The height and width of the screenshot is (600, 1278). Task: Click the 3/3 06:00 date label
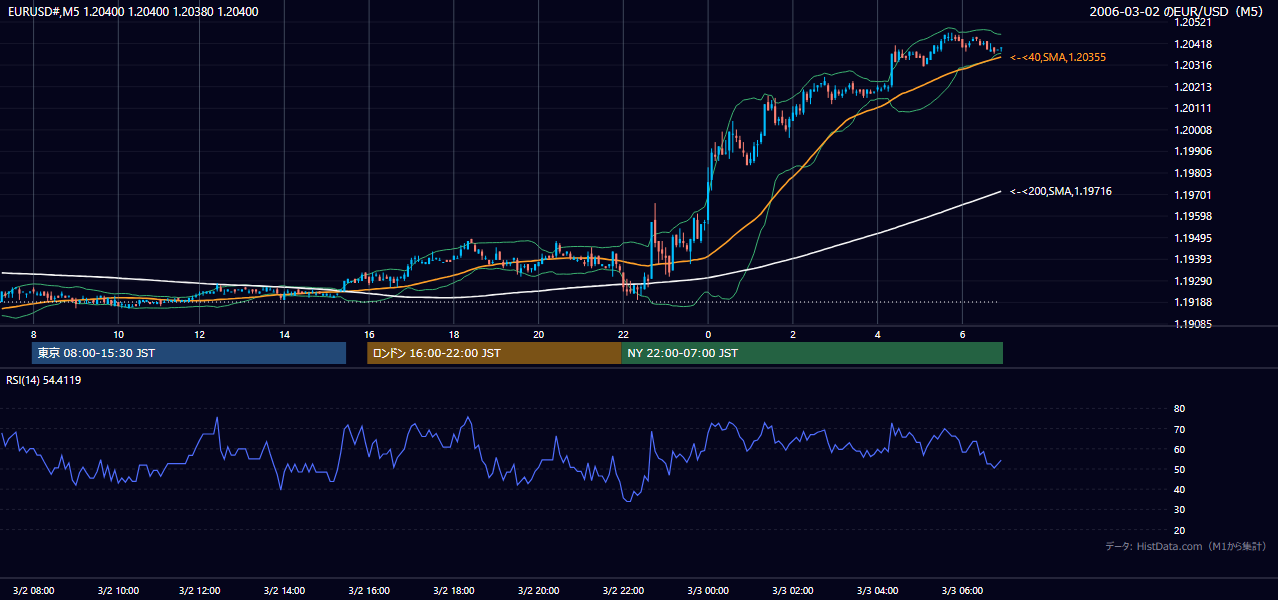tap(962, 590)
